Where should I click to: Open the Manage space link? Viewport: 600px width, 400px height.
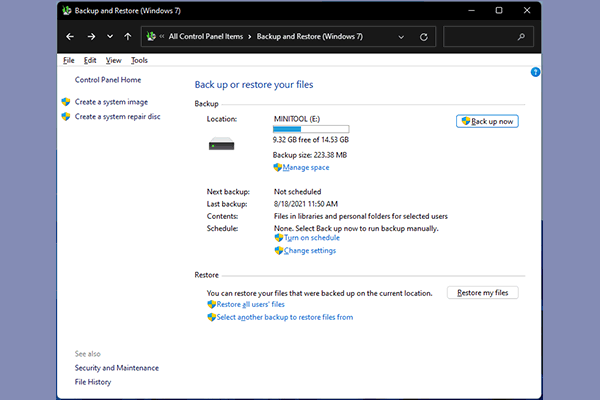pyautogui.click(x=306, y=168)
